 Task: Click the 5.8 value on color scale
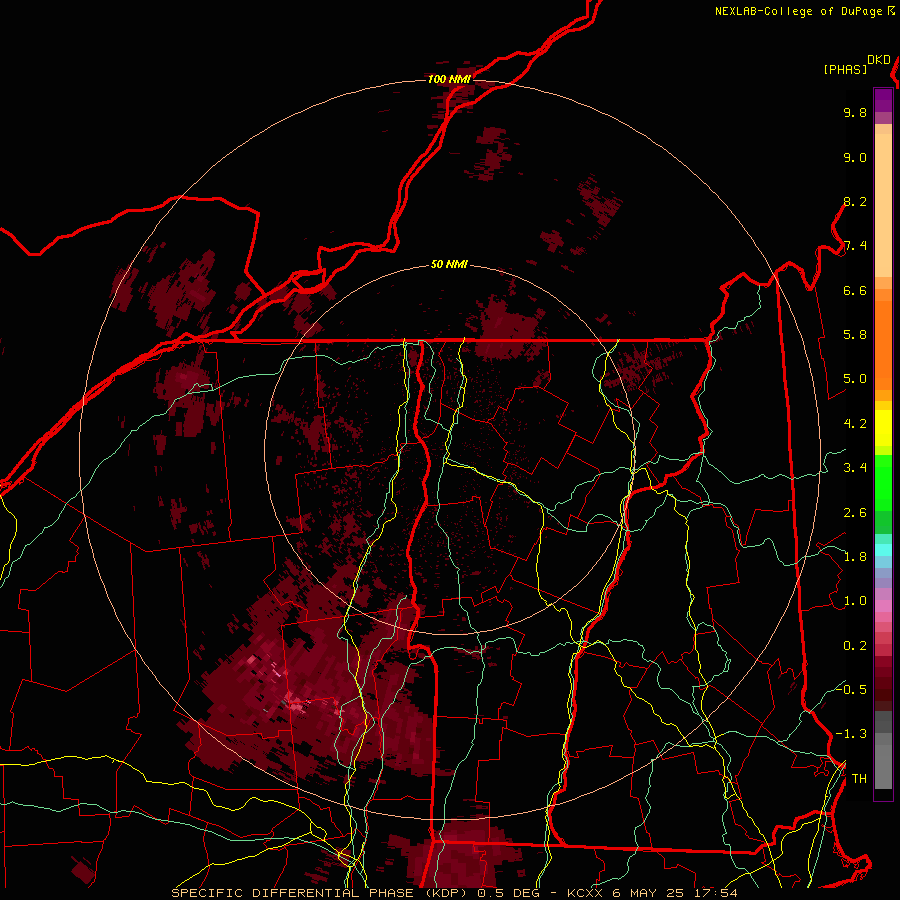click(x=855, y=335)
